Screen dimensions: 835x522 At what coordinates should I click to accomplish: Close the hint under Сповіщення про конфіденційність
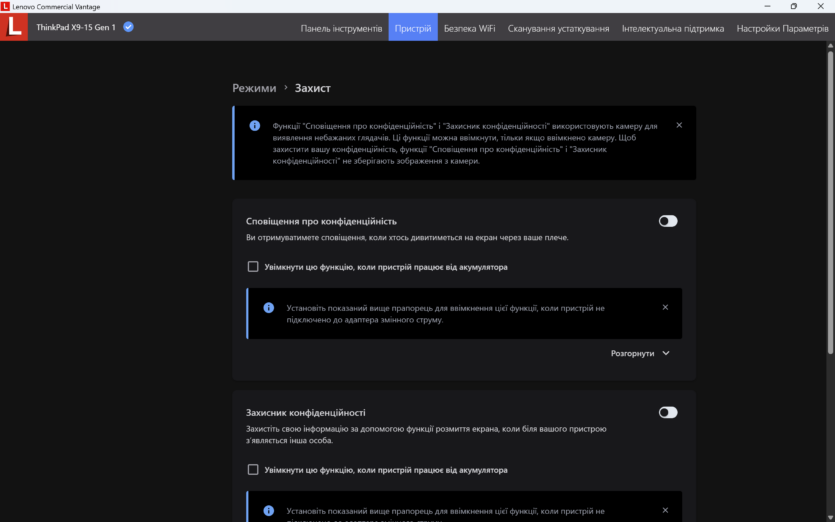tap(665, 307)
